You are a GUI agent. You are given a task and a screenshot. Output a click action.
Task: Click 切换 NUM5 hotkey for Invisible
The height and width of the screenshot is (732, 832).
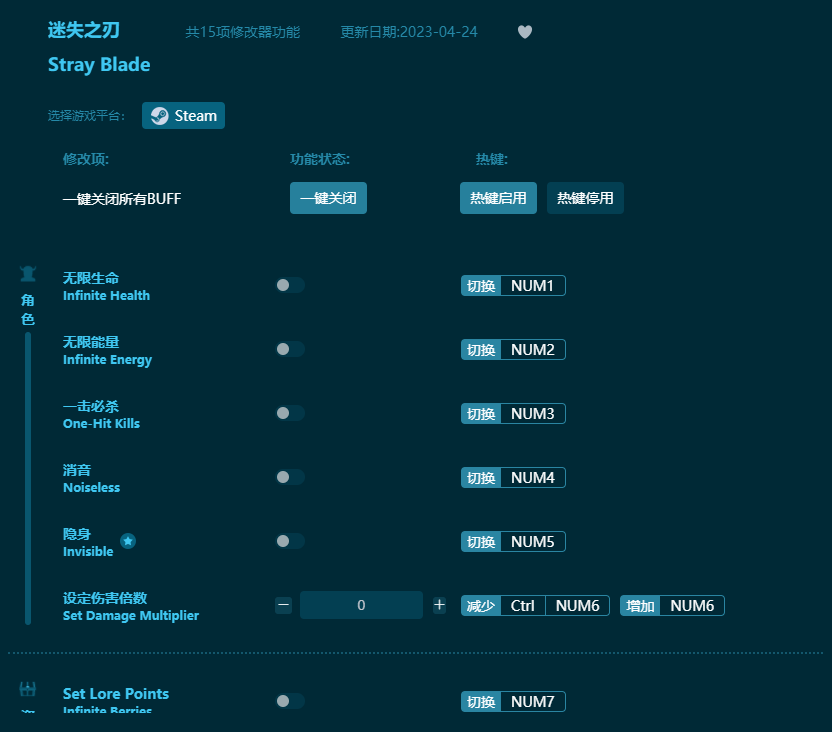click(x=513, y=541)
